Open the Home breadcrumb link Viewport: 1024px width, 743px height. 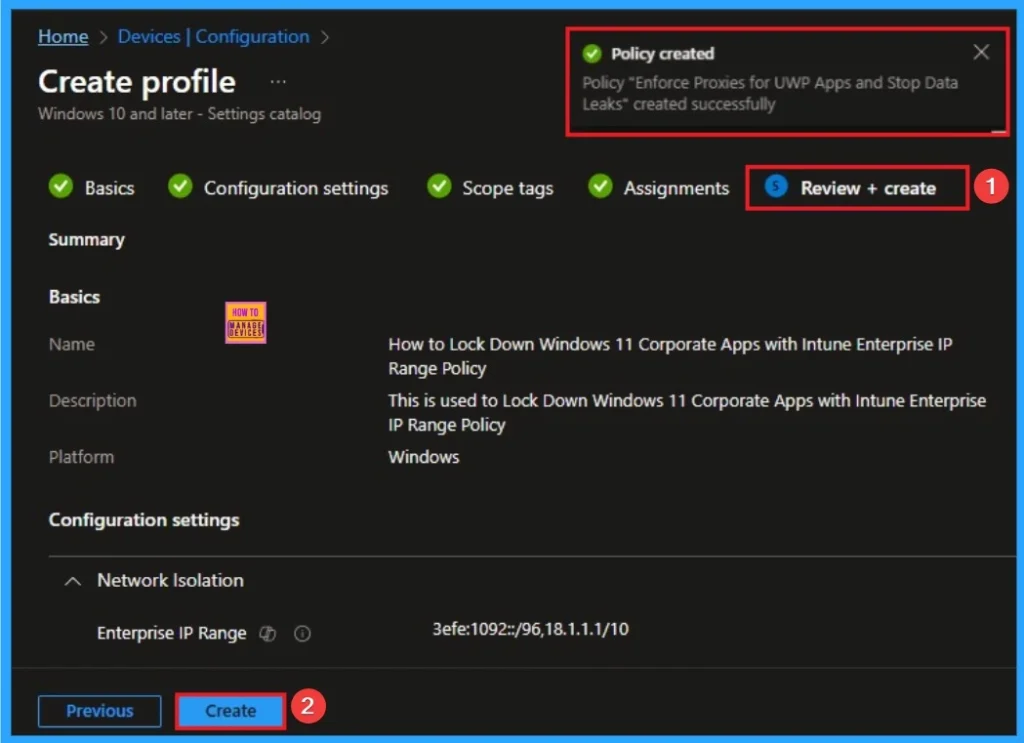click(x=63, y=36)
